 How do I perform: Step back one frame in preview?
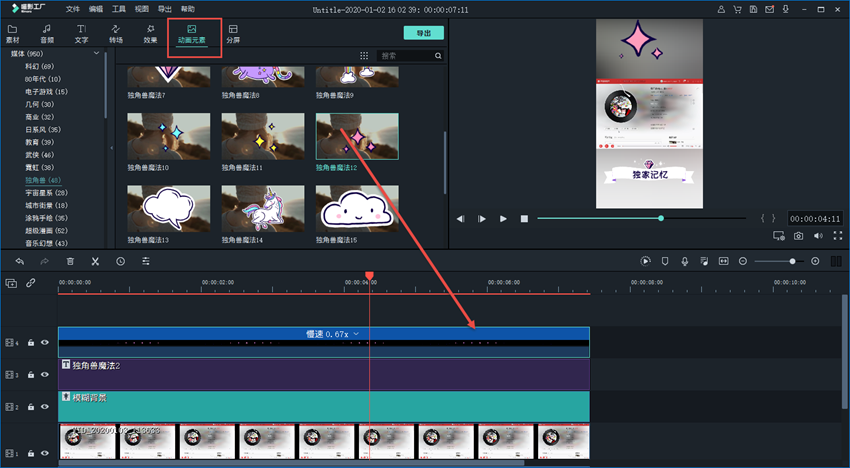click(x=461, y=219)
